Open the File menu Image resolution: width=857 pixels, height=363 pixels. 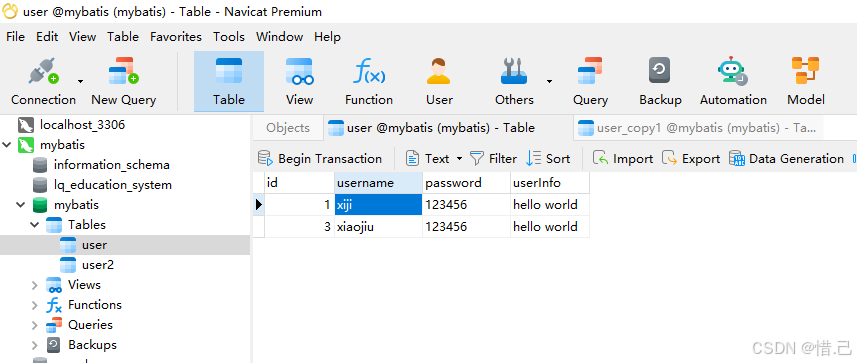pyautogui.click(x=15, y=37)
